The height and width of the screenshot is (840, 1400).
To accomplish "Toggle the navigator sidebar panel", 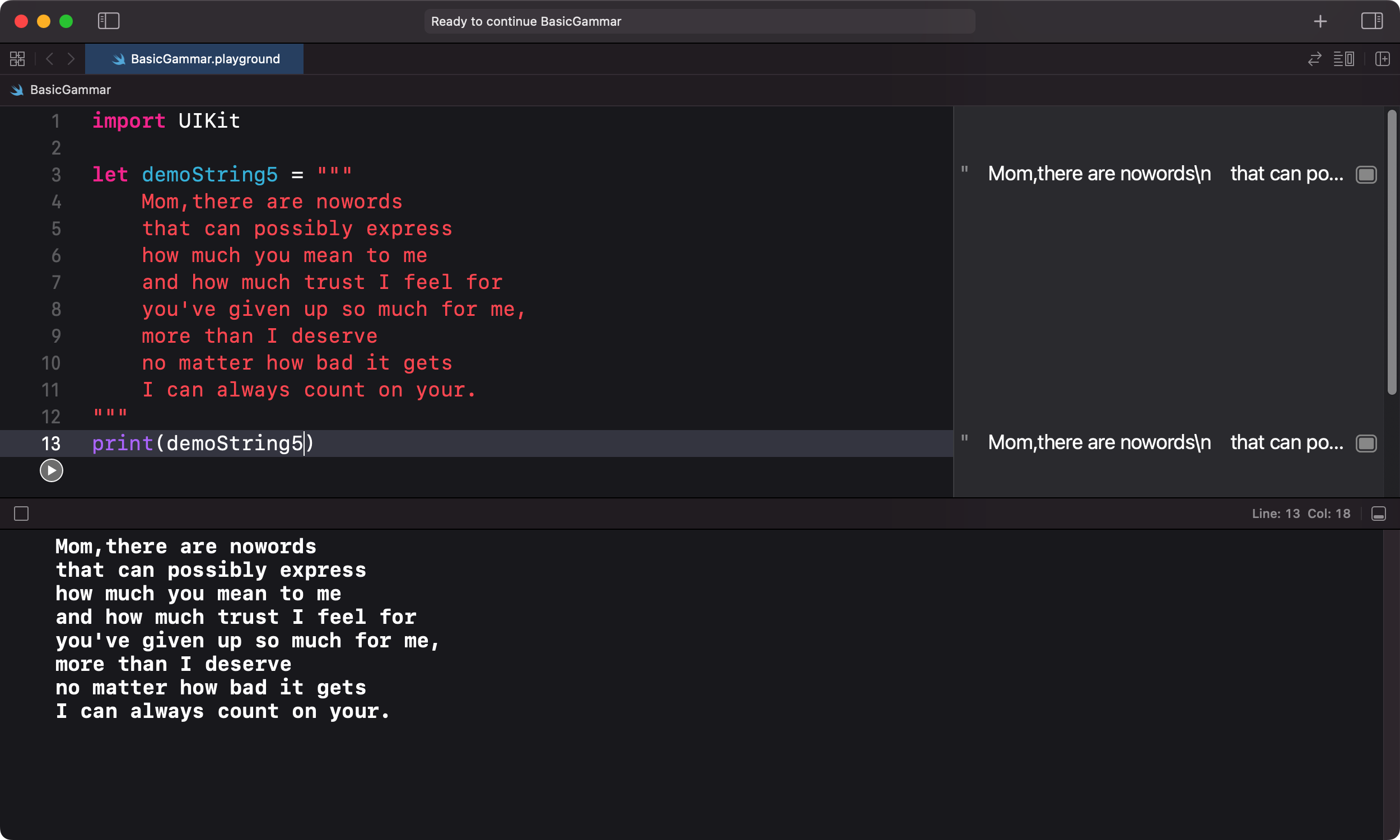I will [109, 21].
